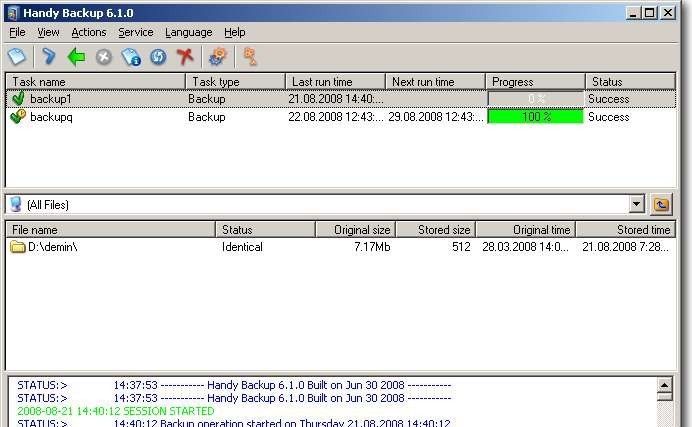The image size is (692, 427).
Task: Click the New Task toolbar icon
Action: tap(17, 56)
